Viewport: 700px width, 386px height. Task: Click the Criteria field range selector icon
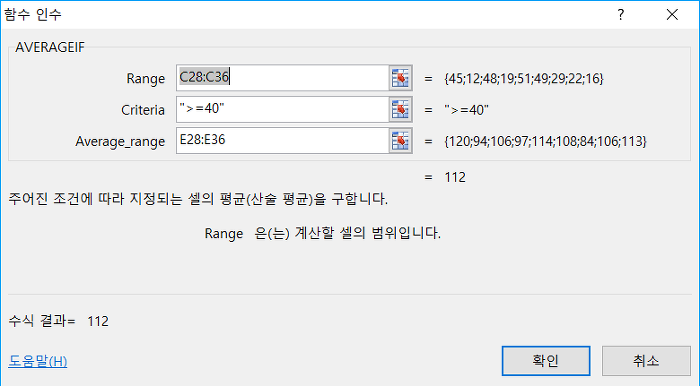400,110
